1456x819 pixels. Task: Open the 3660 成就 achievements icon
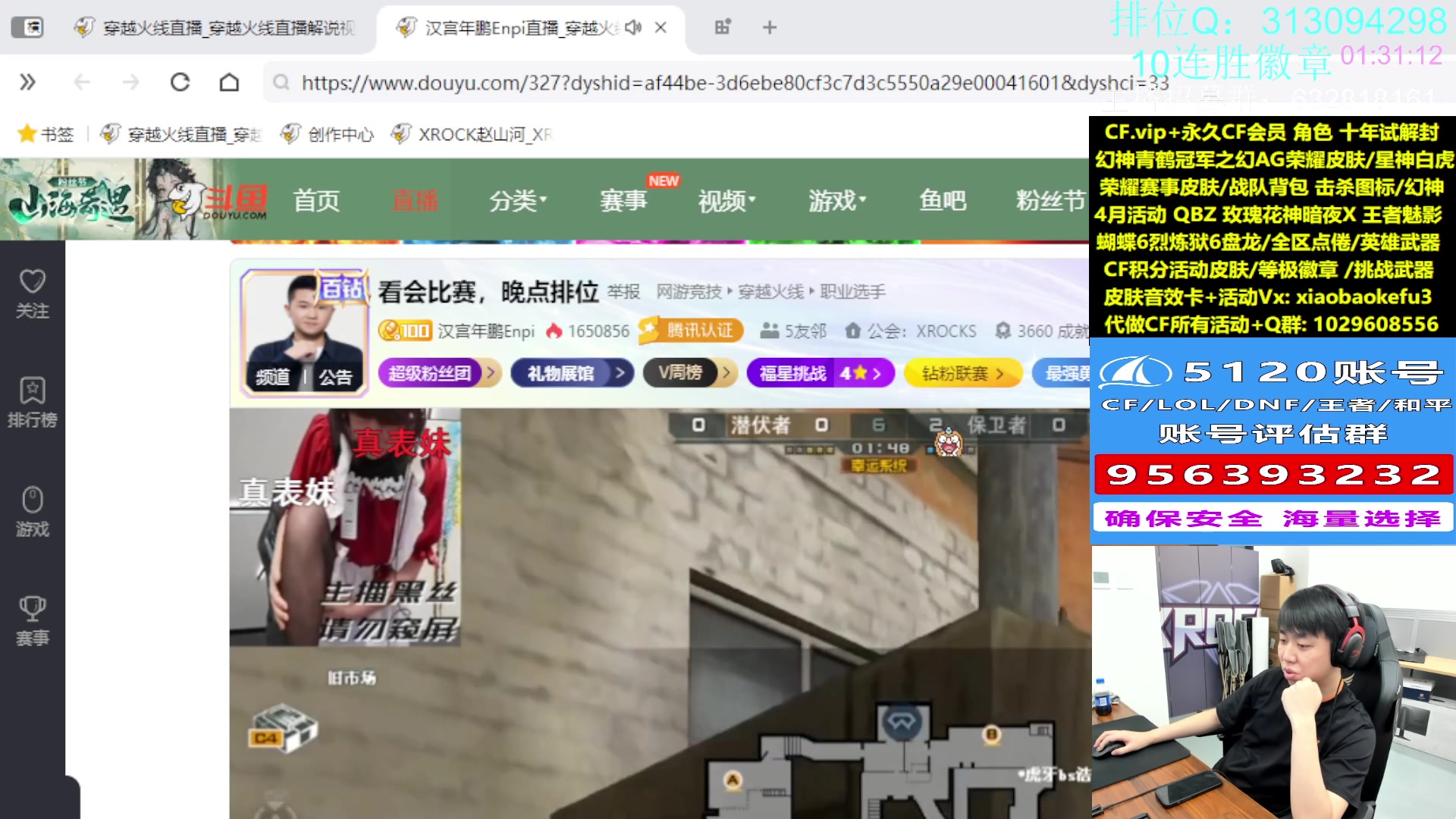1042,331
